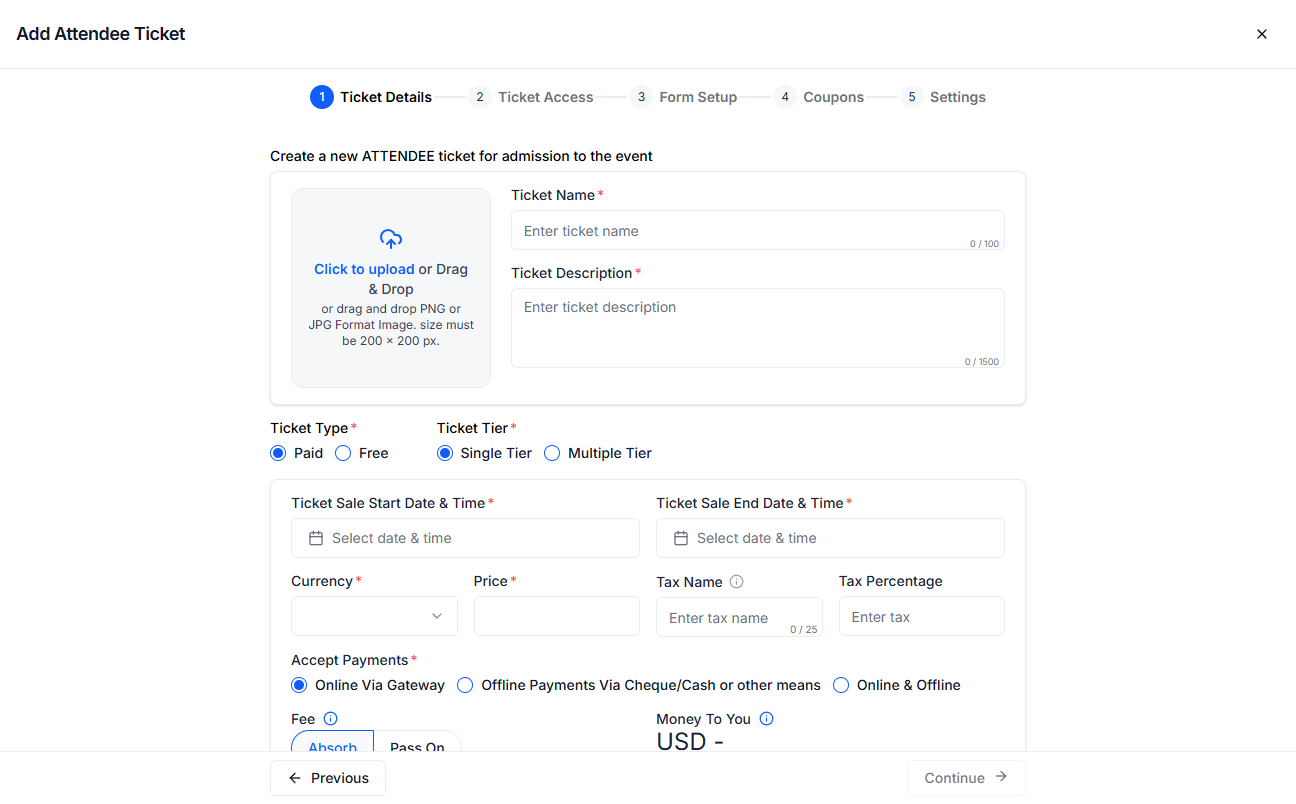
Task: Go to Form Setup step
Action: (683, 97)
